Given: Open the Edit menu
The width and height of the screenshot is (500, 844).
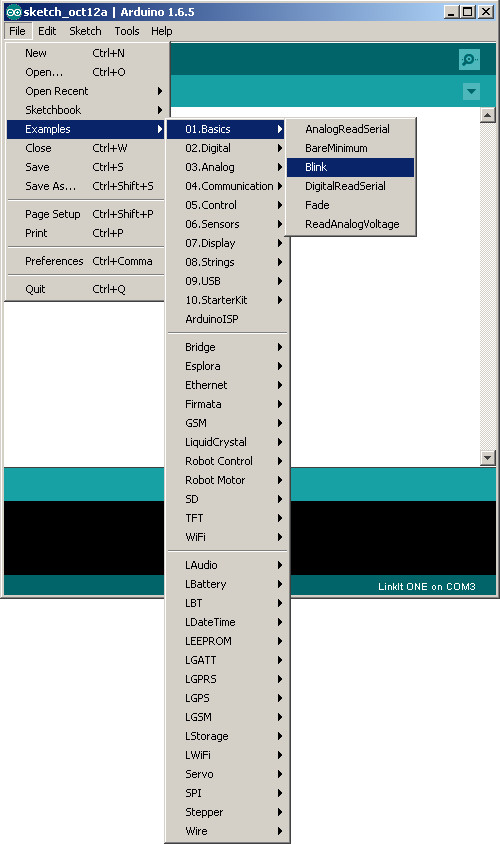Looking at the screenshot, I should tap(47, 31).
